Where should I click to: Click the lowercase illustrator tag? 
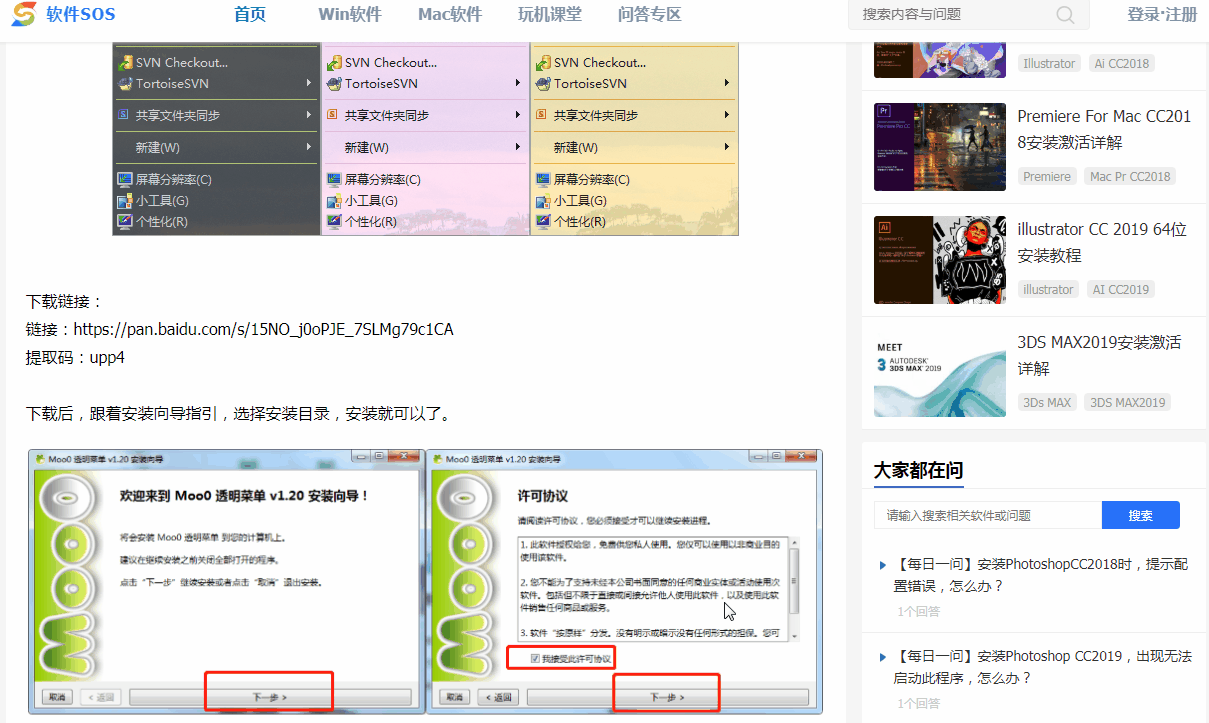pyautogui.click(x=1048, y=289)
